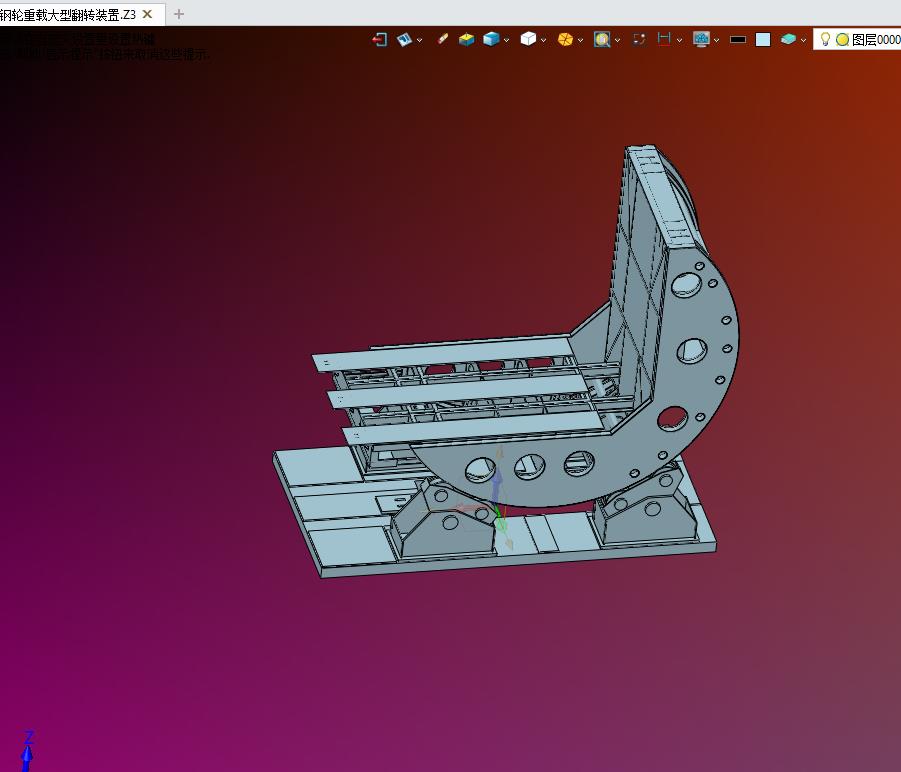The height and width of the screenshot is (772, 901).
Task: Click the eraser tool icon
Action: point(442,39)
